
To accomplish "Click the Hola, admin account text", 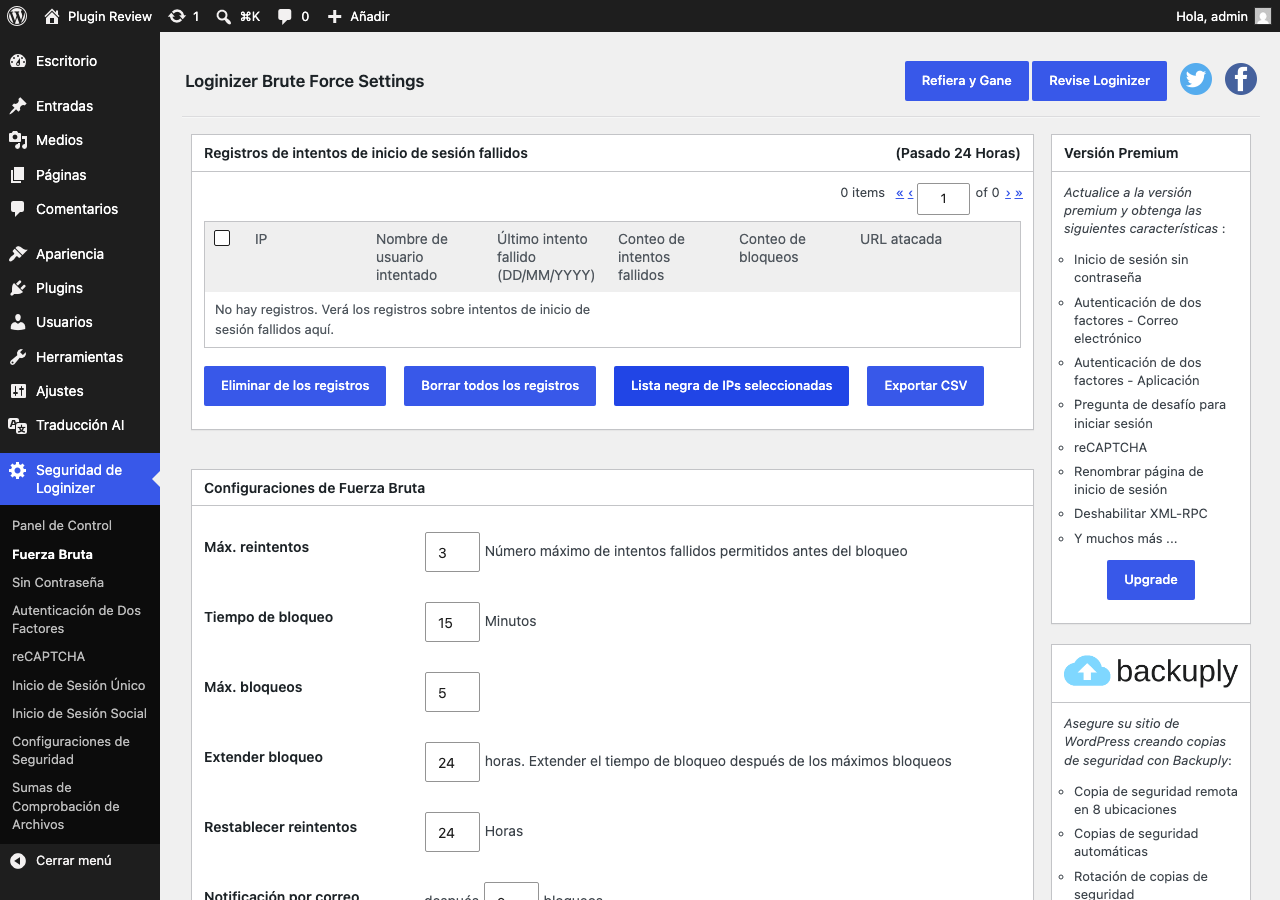I will click(x=1212, y=16).
